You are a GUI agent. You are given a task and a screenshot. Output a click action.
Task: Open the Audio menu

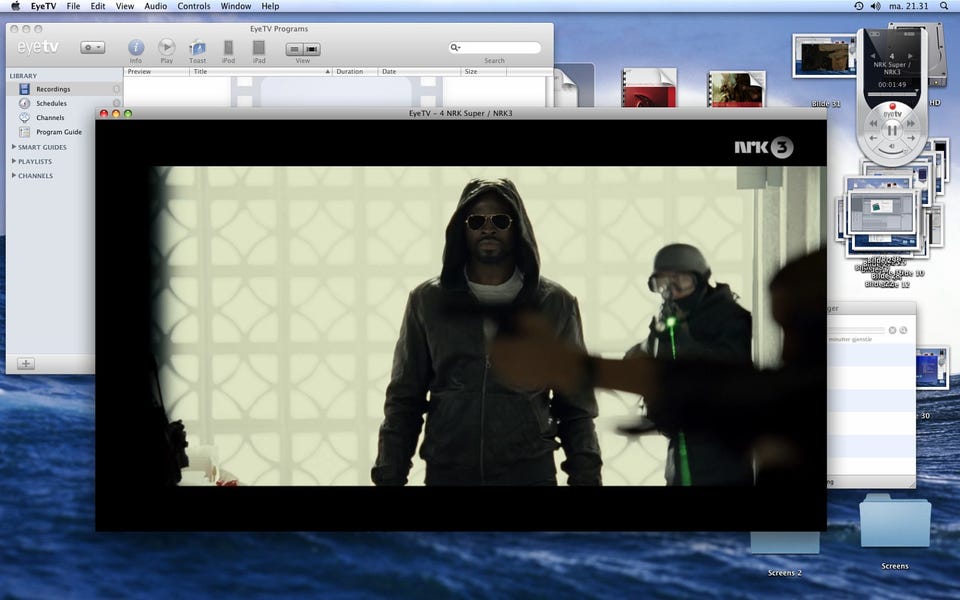pyautogui.click(x=156, y=6)
